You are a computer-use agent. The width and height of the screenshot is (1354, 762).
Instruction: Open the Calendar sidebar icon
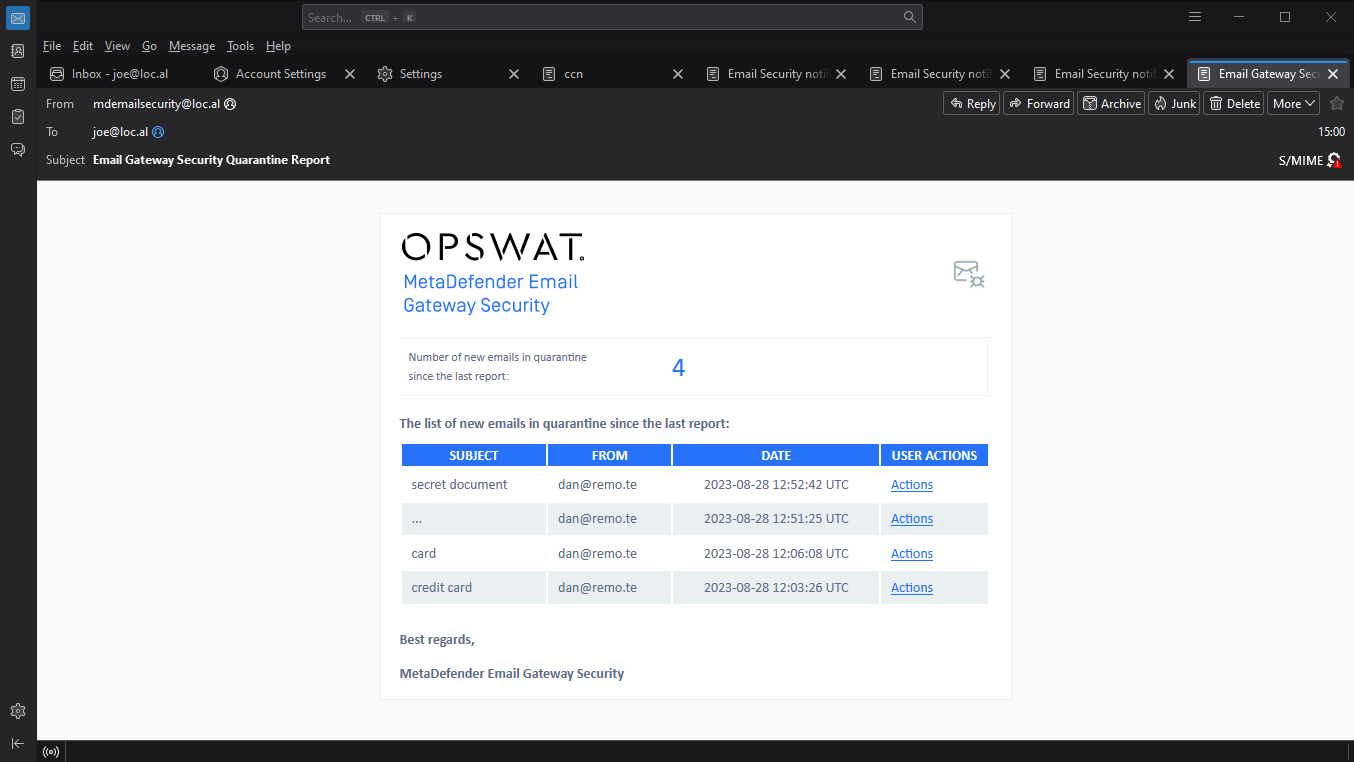(18, 84)
